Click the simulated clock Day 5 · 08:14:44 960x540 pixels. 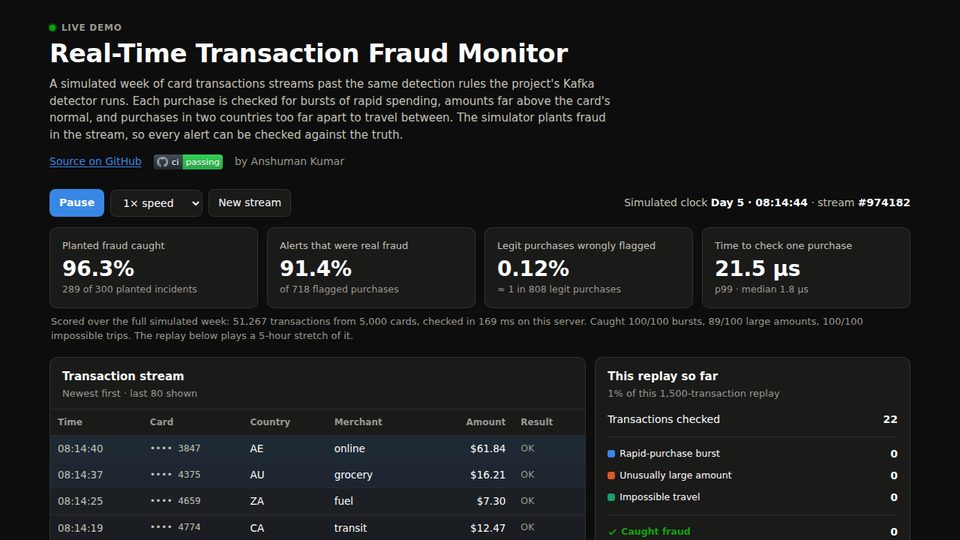click(759, 203)
